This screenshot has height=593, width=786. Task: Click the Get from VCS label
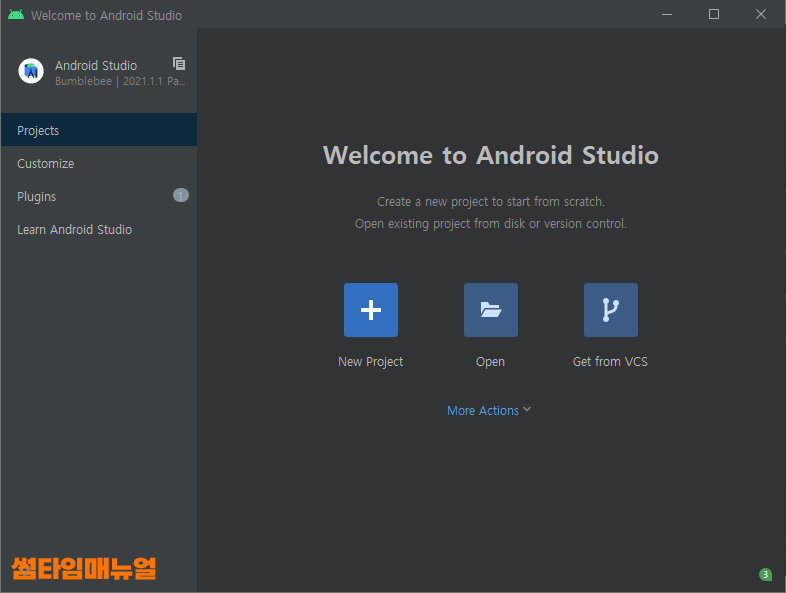point(610,362)
